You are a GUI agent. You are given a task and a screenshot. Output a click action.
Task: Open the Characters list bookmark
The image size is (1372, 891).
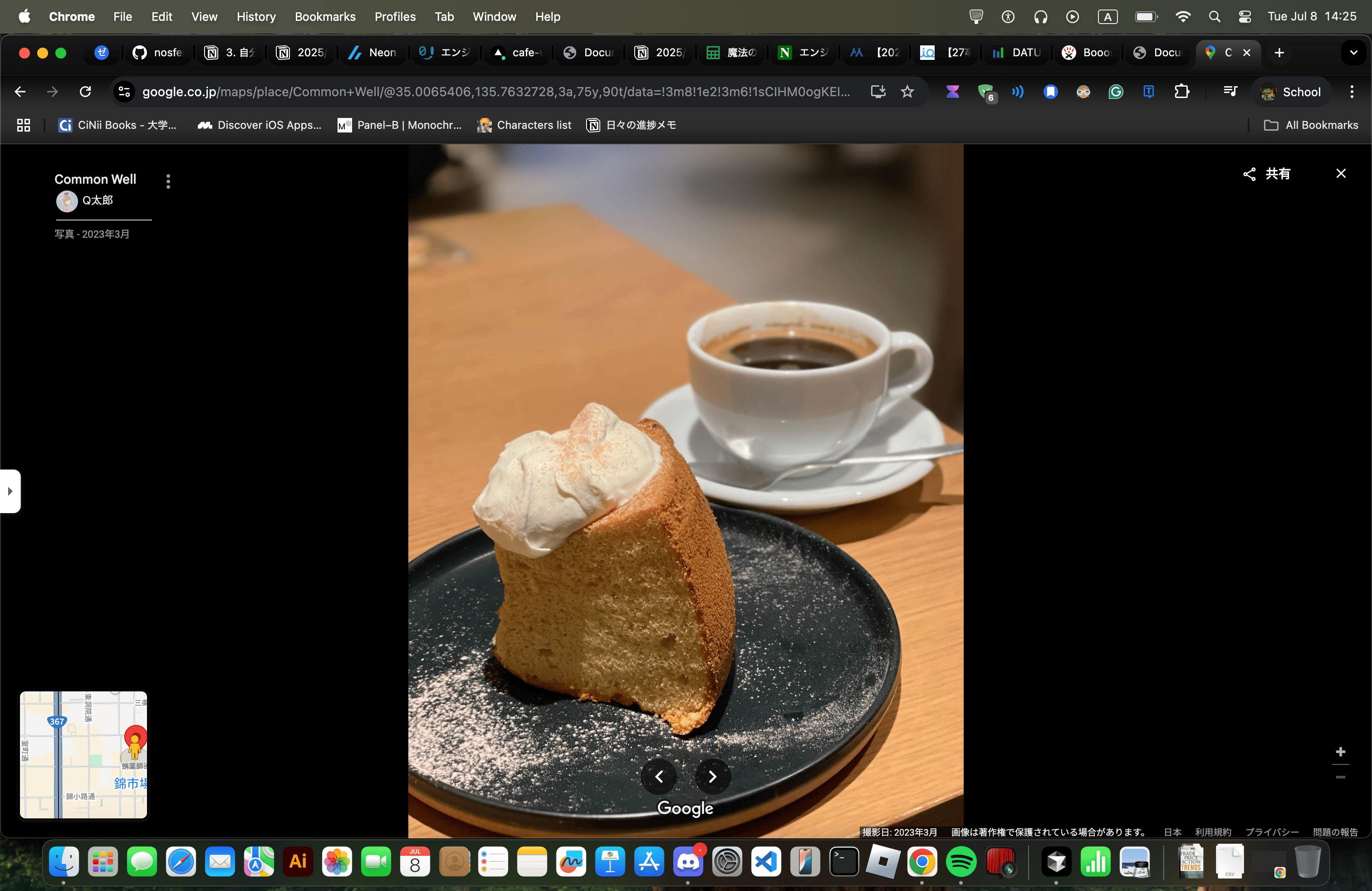tap(524, 125)
